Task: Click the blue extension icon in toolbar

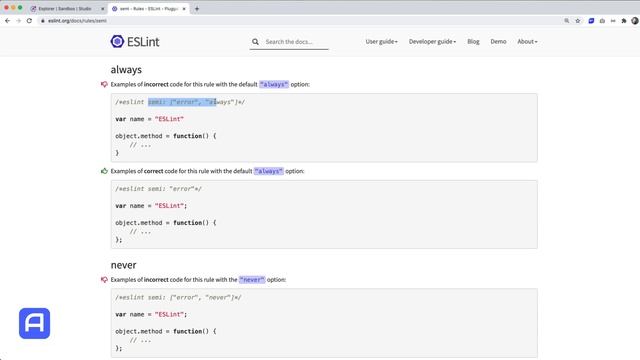Action: click(591, 20)
